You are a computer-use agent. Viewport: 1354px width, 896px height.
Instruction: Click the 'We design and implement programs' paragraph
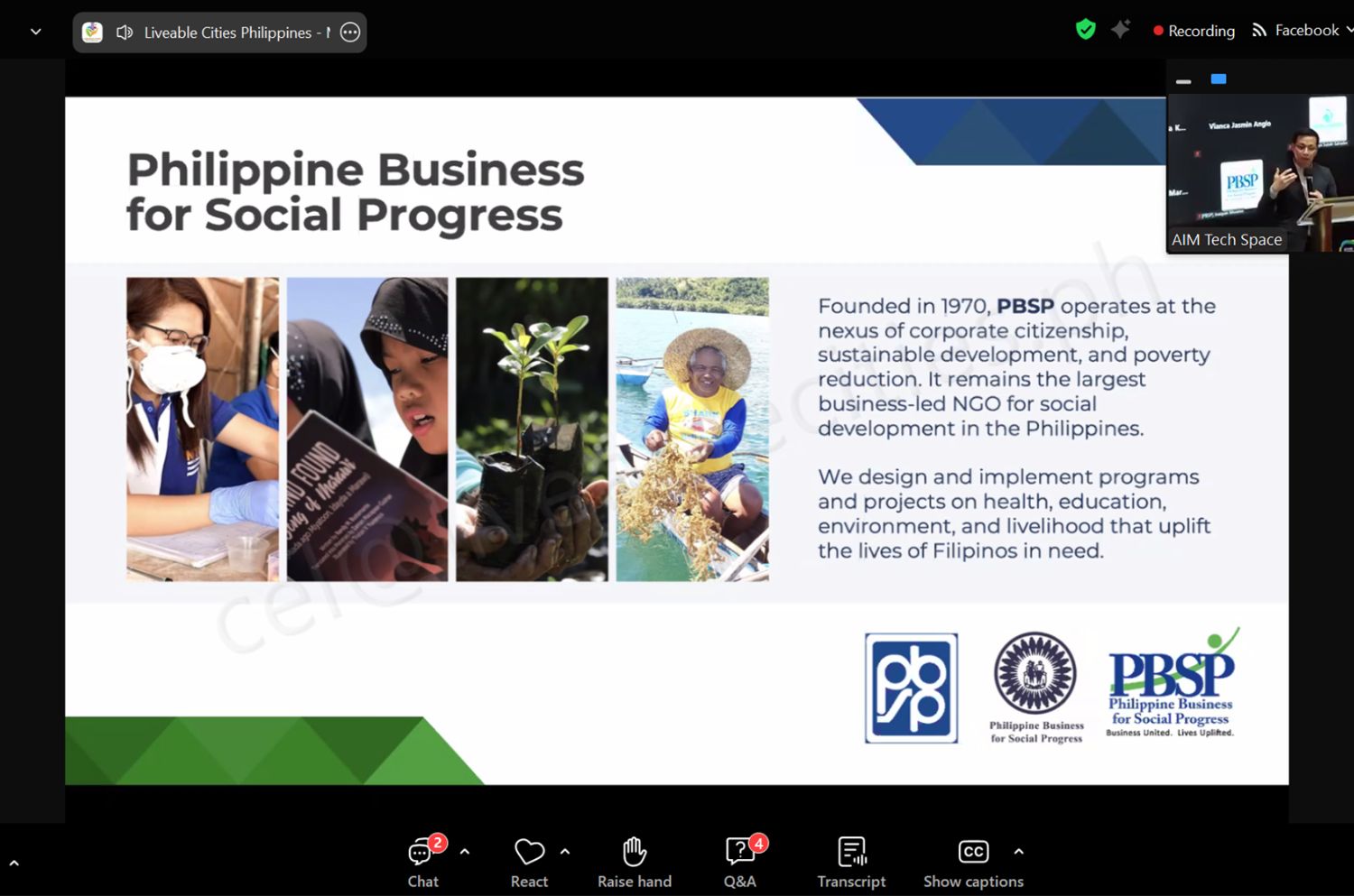(x=1014, y=513)
